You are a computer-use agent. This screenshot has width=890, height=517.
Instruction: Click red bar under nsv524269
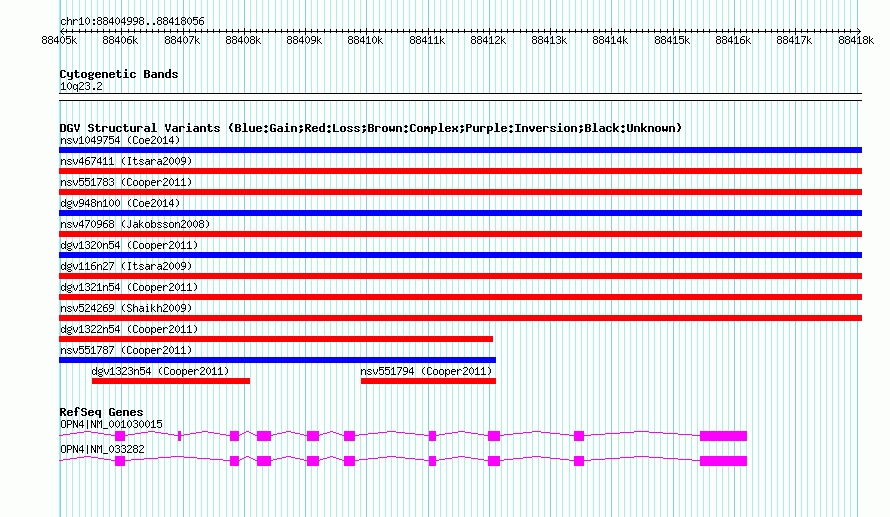(x=460, y=318)
